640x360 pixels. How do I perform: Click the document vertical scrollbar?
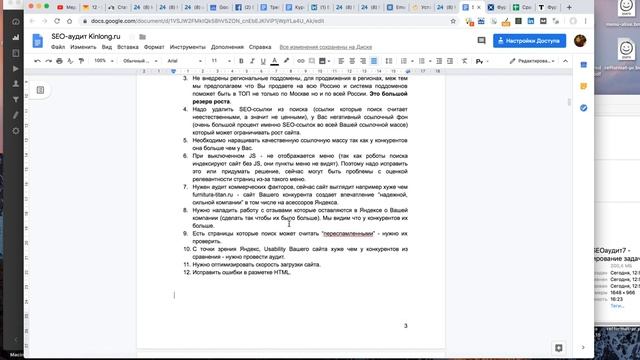tap(569, 102)
